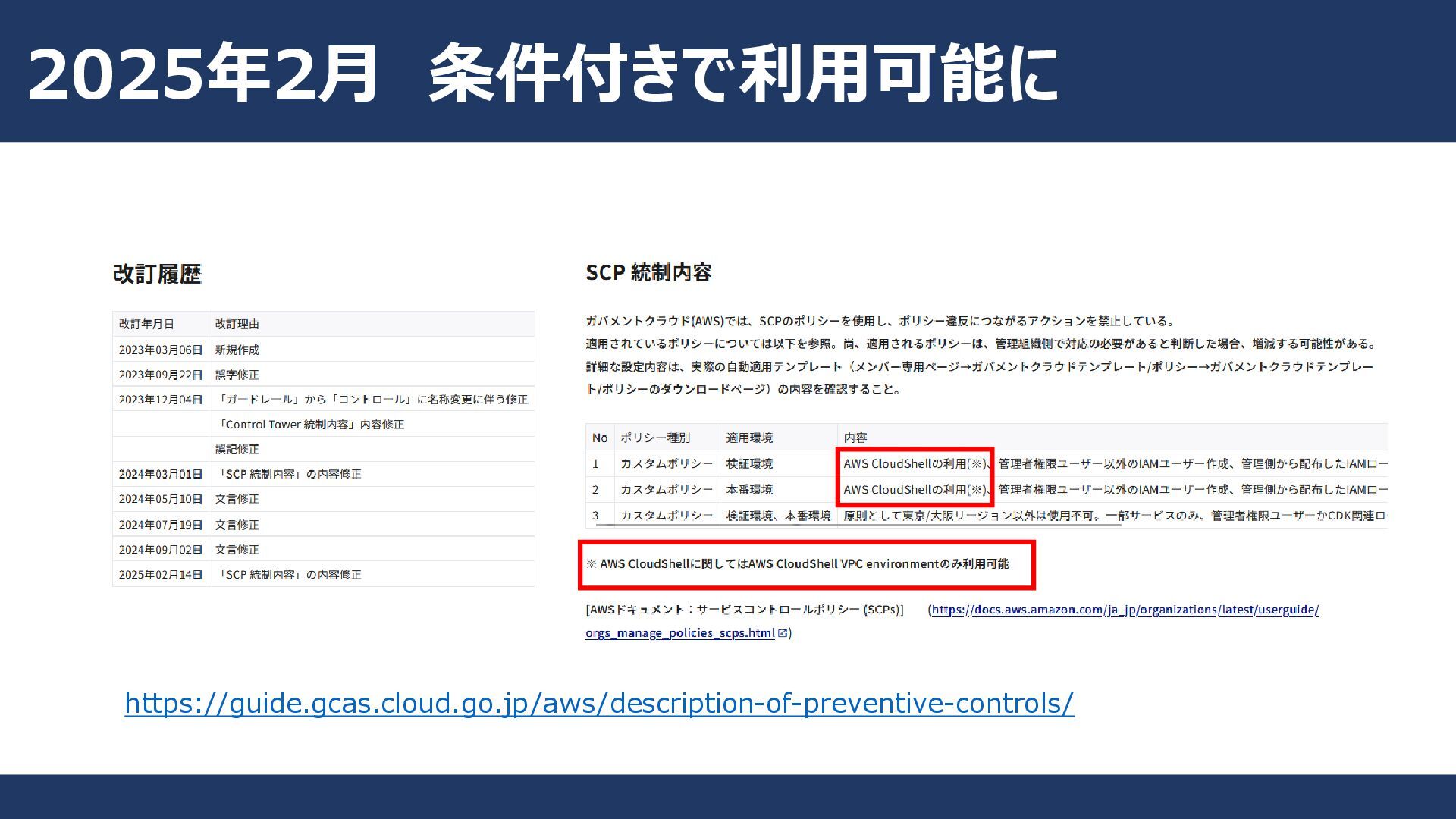Select the No column header

[x=600, y=438]
